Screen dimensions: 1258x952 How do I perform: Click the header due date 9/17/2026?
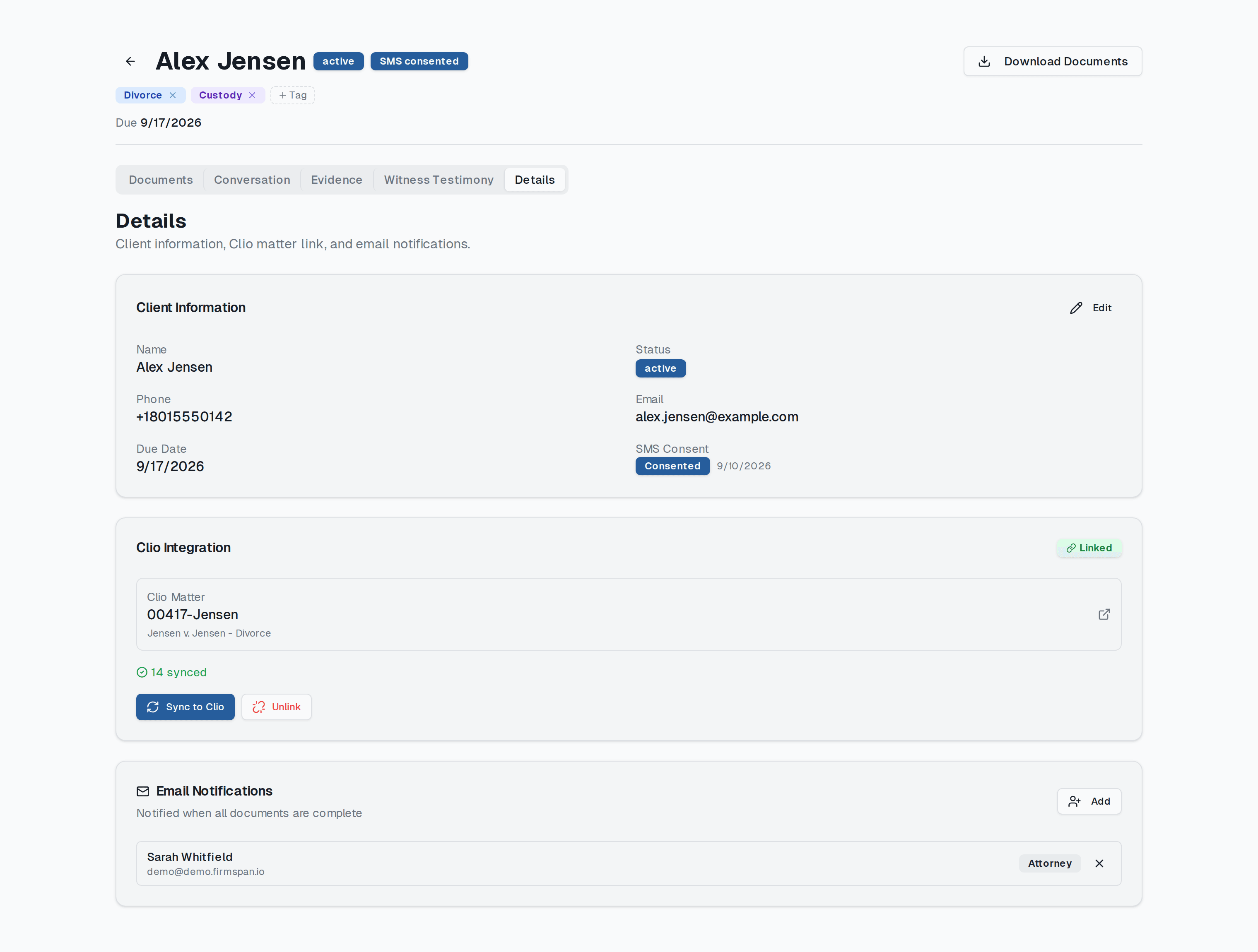click(x=171, y=123)
